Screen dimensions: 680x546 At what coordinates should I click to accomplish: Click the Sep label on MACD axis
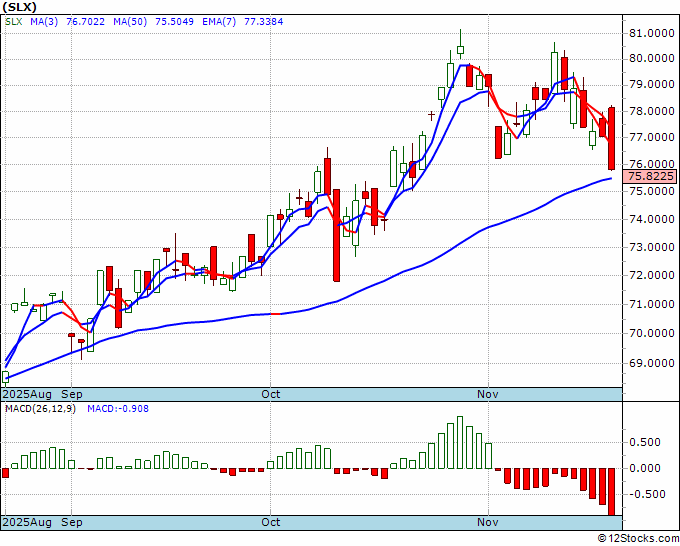click(x=72, y=522)
